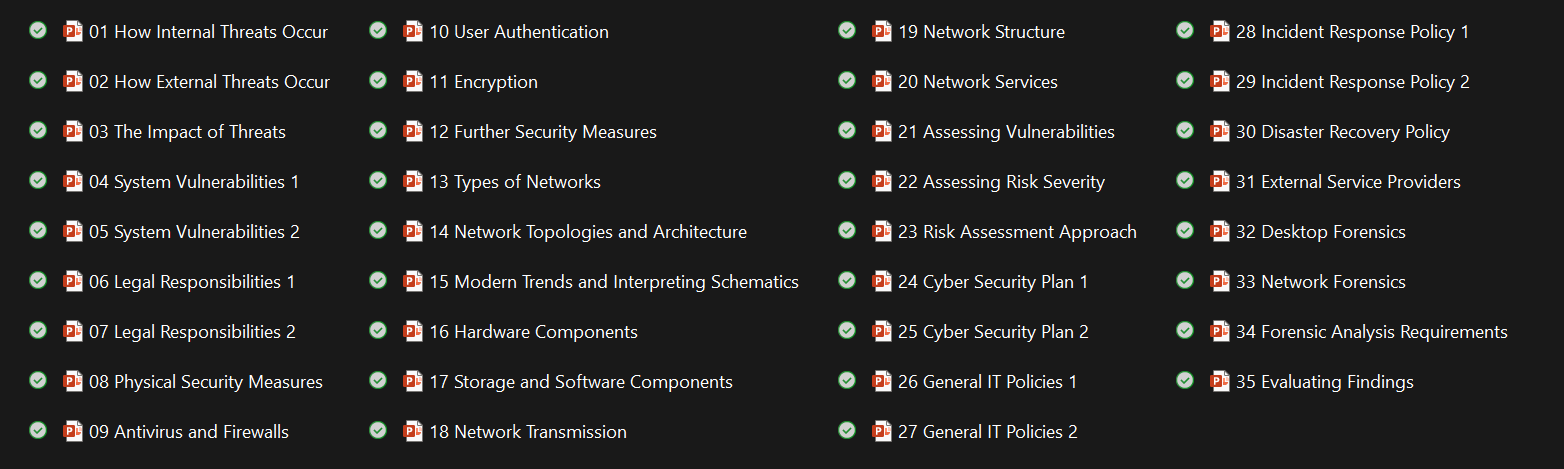Select 27 General IT Policies 2 presentation

coord(988,432)
